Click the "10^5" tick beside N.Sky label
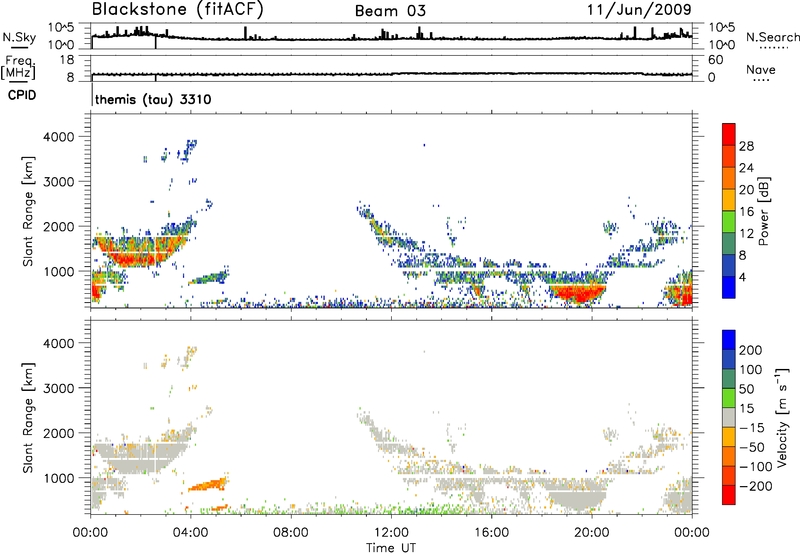800x554 pixels. tap(61, 27)
